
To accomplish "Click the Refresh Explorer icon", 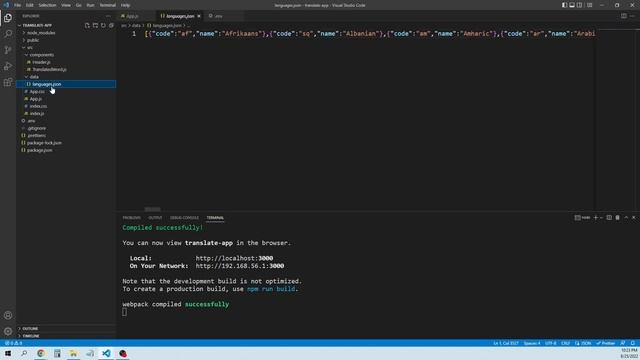I will [103, 25].
